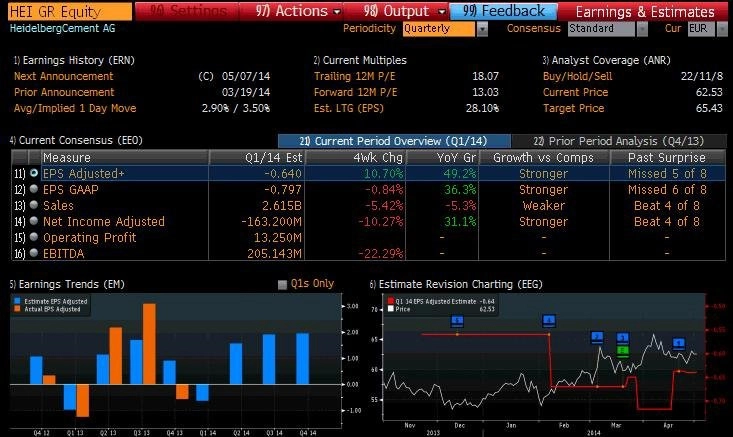The image size is (733, 437).
Task: Click the EUR currency field
Action: (701, 29)
